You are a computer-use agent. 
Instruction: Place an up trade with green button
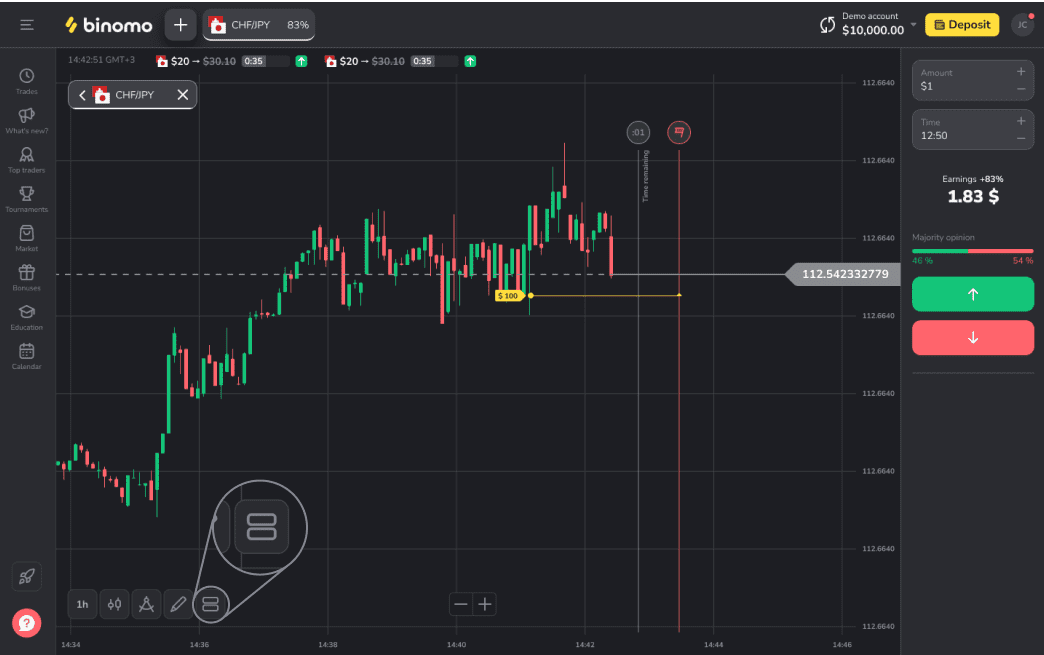(972, 294)
